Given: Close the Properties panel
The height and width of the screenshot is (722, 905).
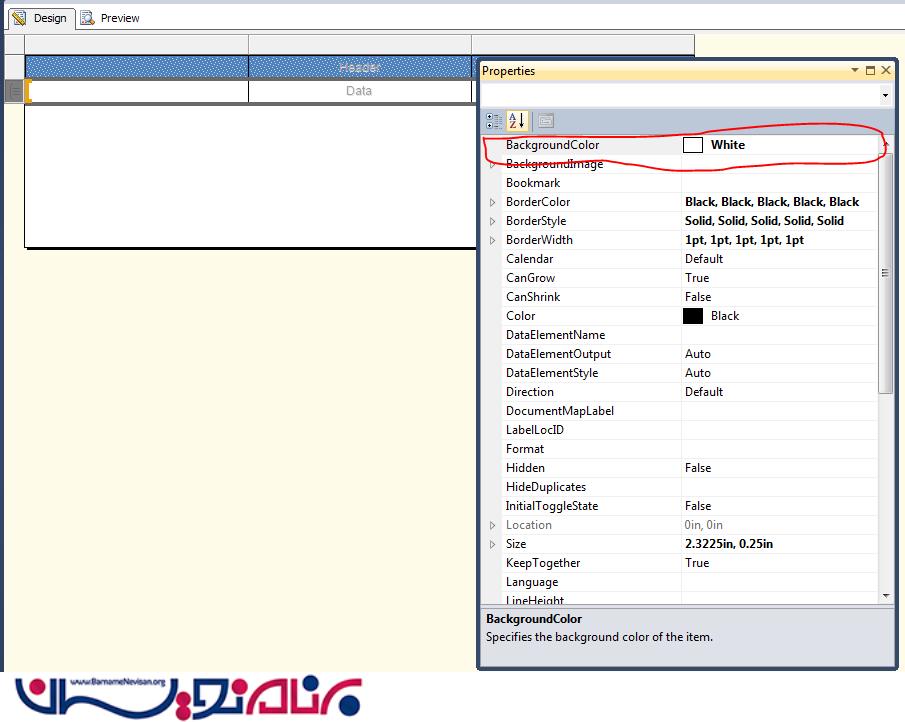Looking at the screenshot, I should [x=885, y=71].
